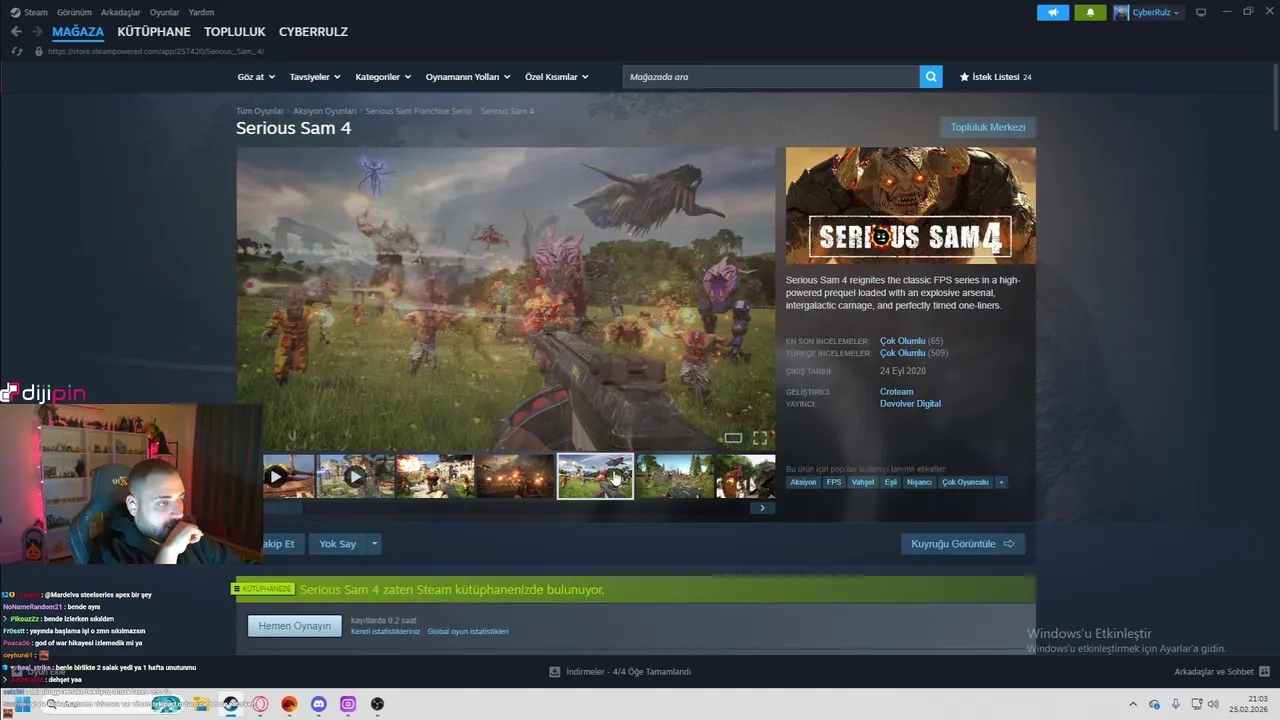The image size is (1280, 720).
Task: Add a tag with plus button
Action: [x=1001, y=482]
